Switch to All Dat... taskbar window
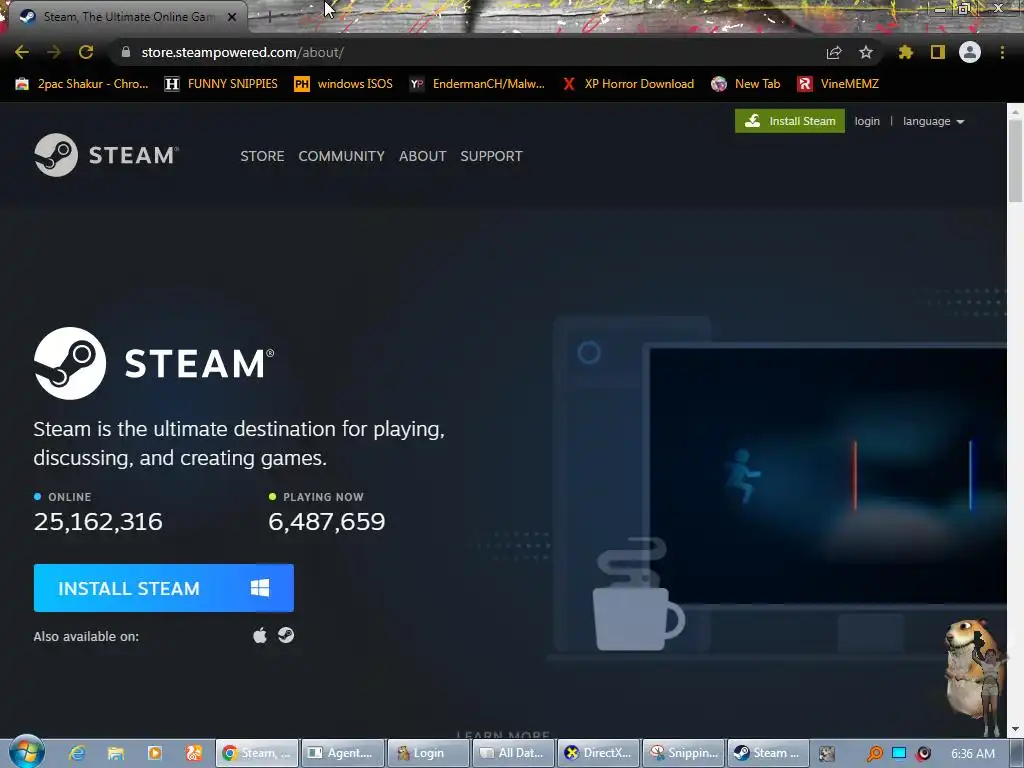This screenshot has height=768, width=1024. coord(513,753)
